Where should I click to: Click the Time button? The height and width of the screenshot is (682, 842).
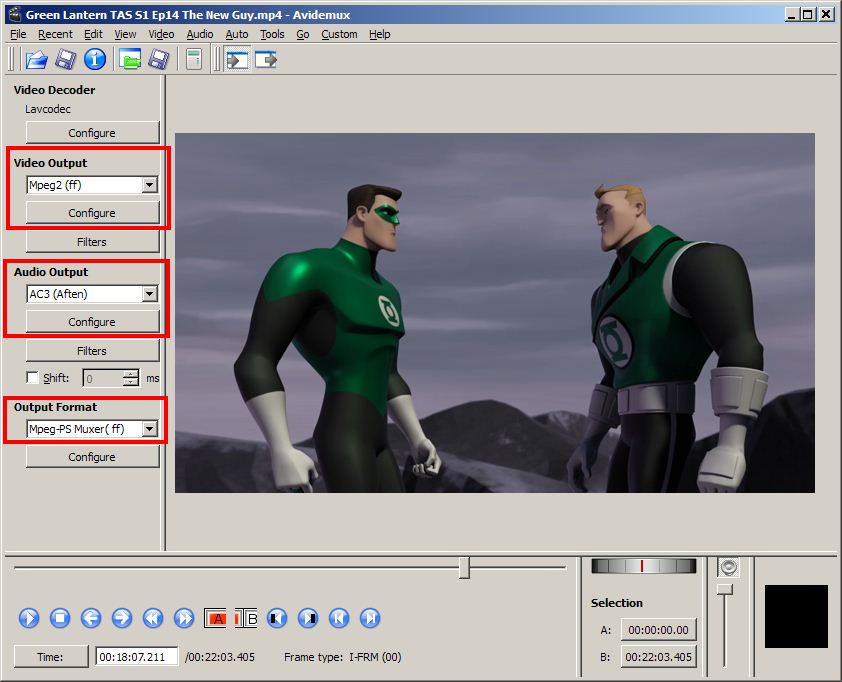(51, 656)
